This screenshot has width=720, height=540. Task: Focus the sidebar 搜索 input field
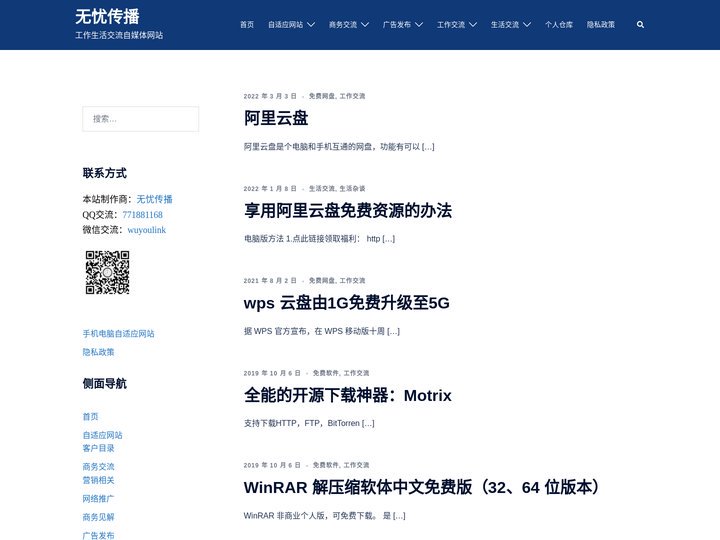141,119
